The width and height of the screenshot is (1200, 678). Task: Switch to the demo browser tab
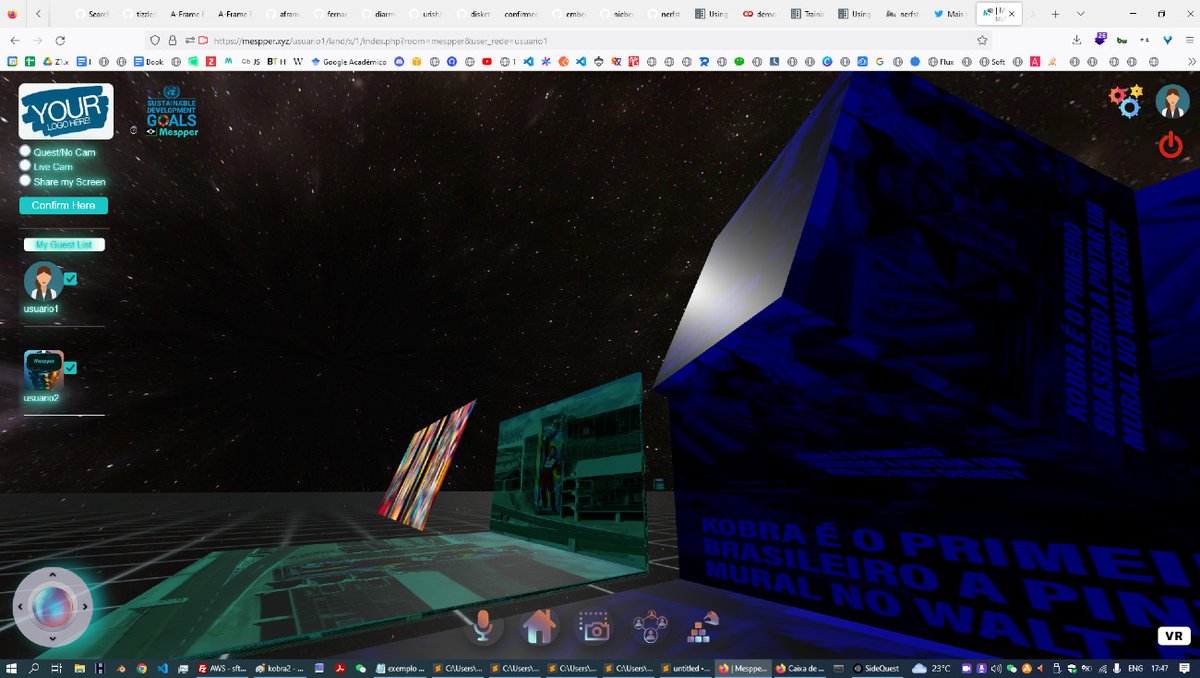click(759, 14)
